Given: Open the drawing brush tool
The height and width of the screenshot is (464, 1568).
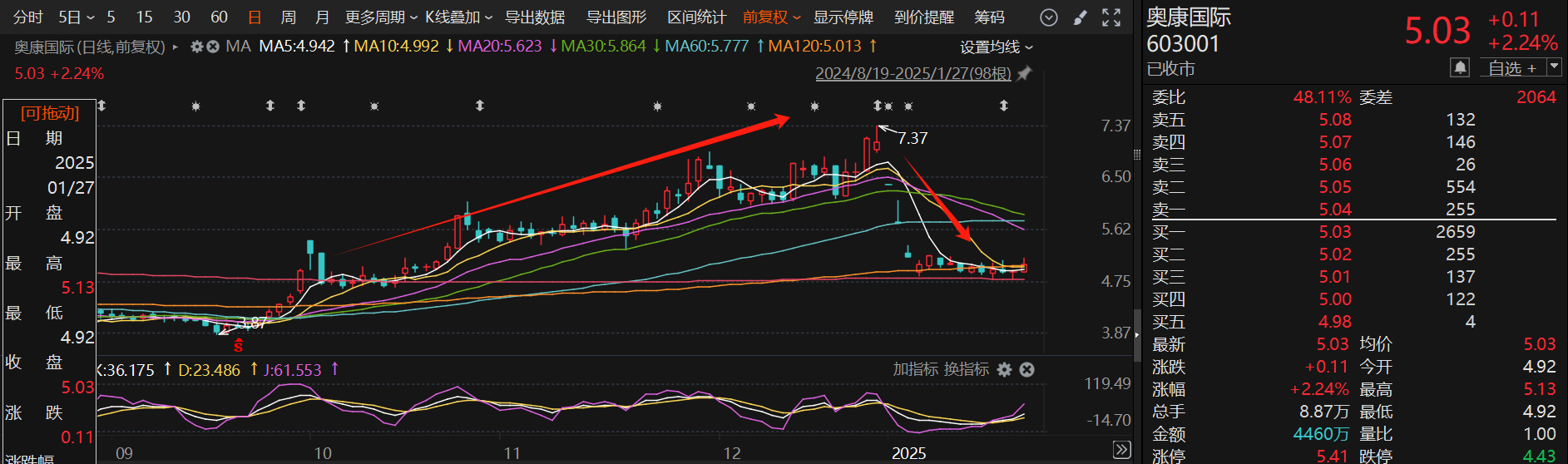Looking at the screenshot, I should click(1080, 17).
